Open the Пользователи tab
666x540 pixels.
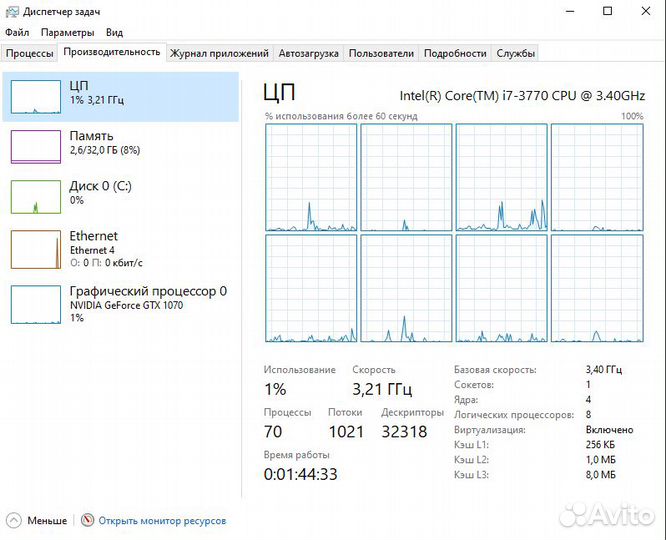(x=381, y=53)
